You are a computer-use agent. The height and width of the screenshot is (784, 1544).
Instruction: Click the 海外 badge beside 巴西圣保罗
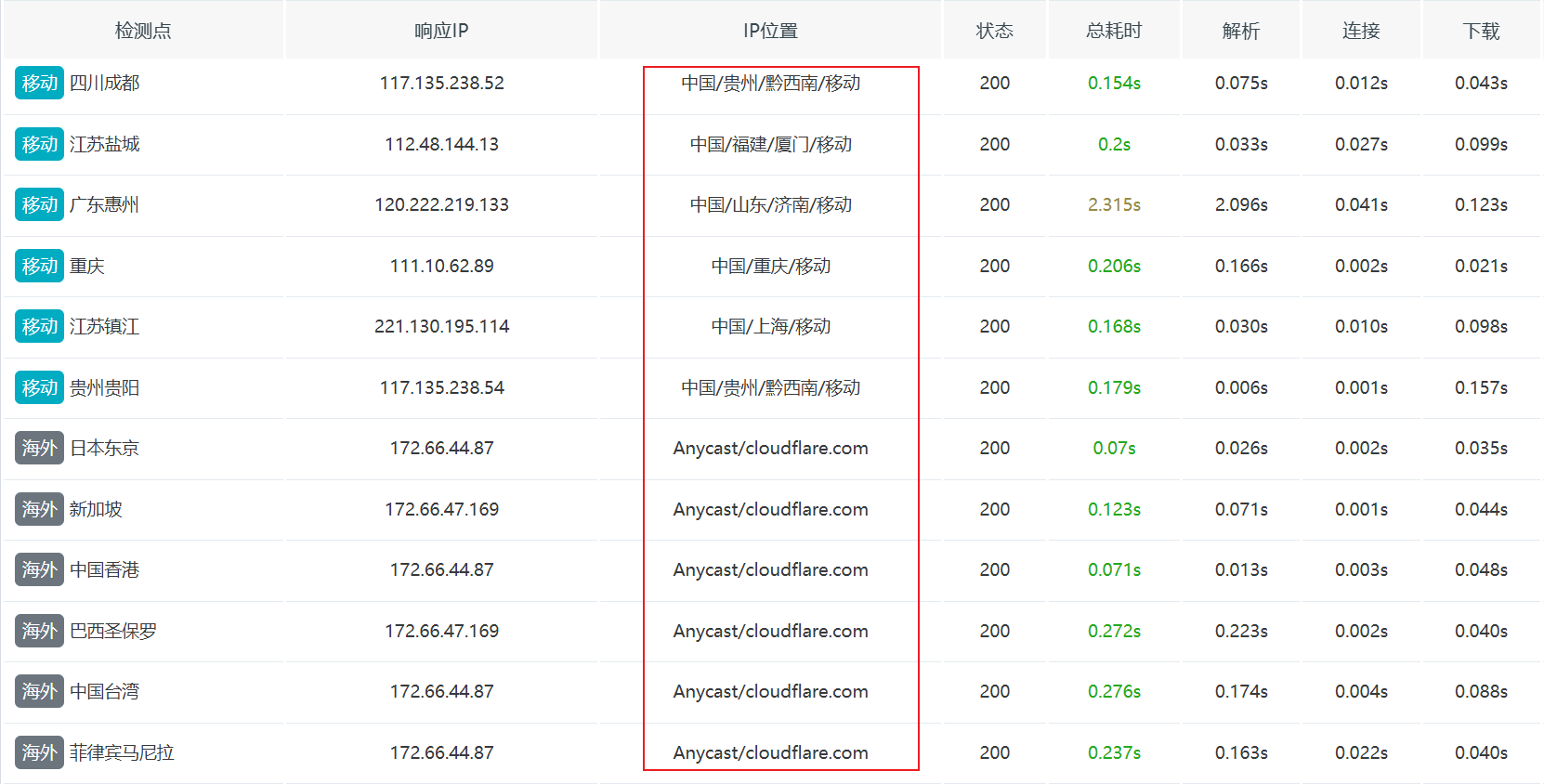(x=39, y=631)
